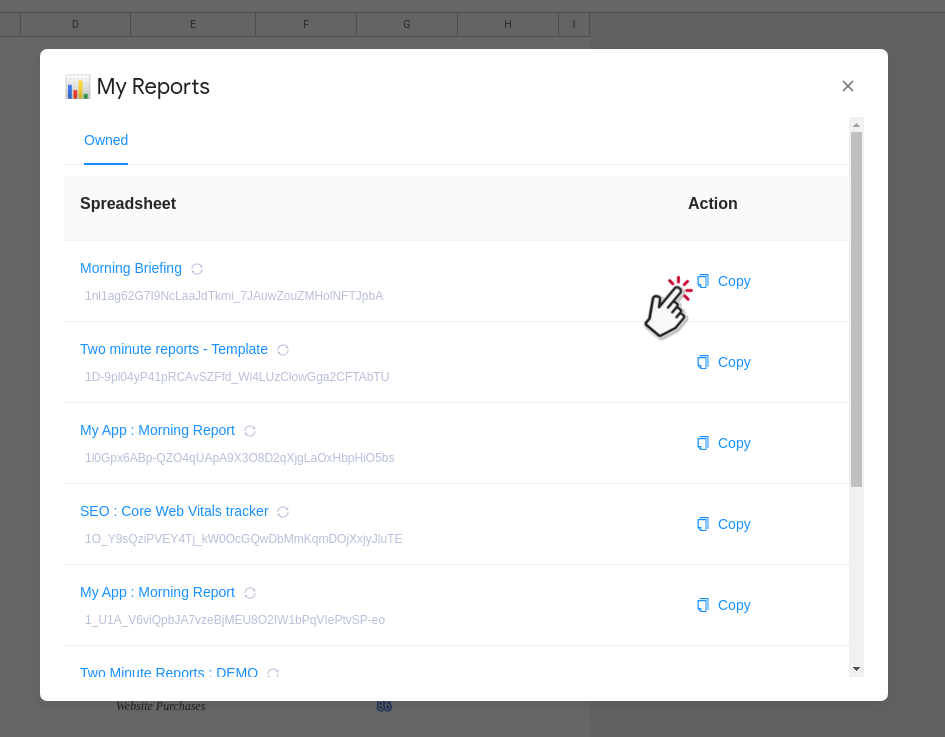Select column E header in background spreadsheet
945x737 pixels.
click(x=193, y=24)
